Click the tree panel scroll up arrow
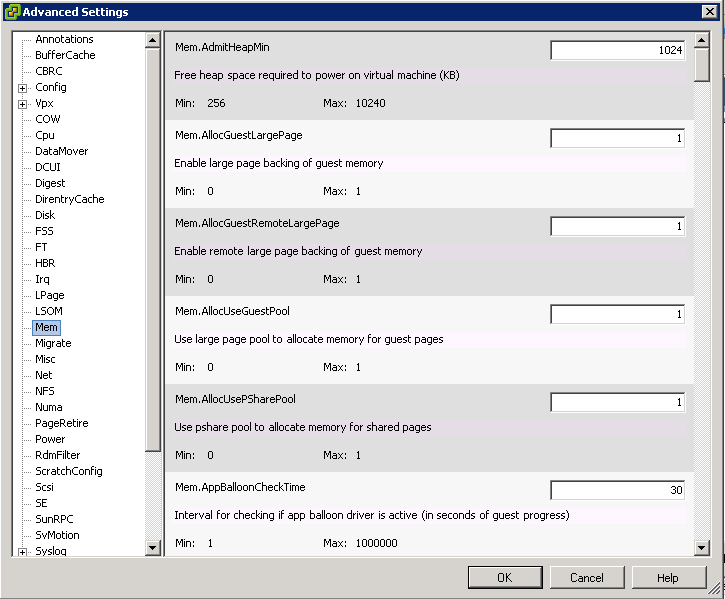This screenshot has width=725, height=599. [152, 40]
